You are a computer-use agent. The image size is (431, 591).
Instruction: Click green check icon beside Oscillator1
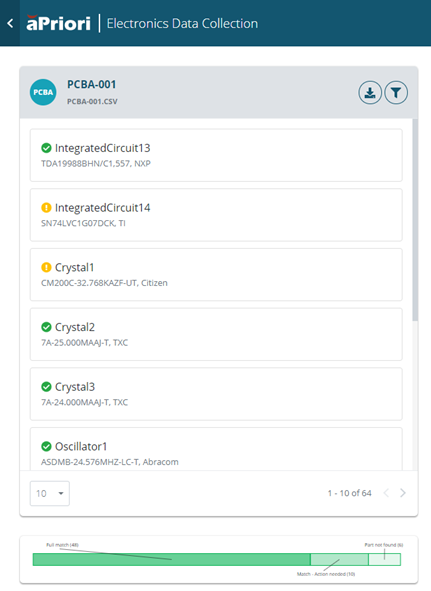(46, 447)
